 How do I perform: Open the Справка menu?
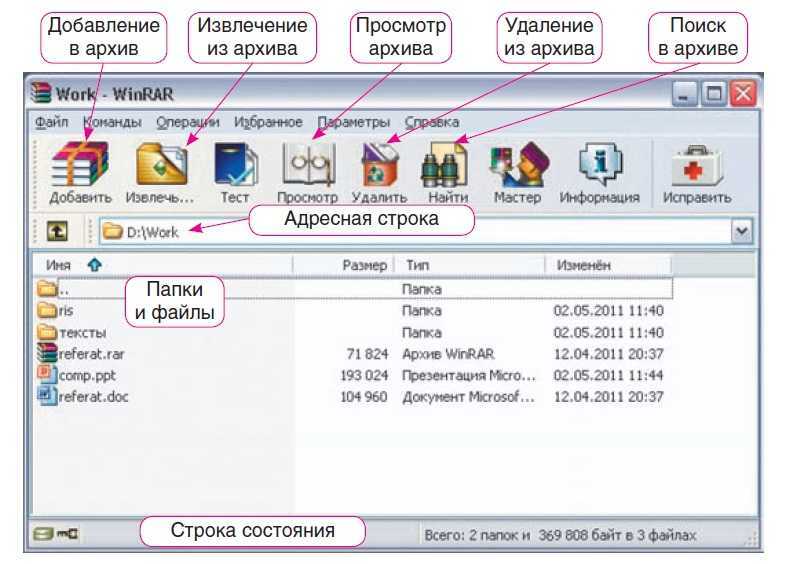point(432,122)
